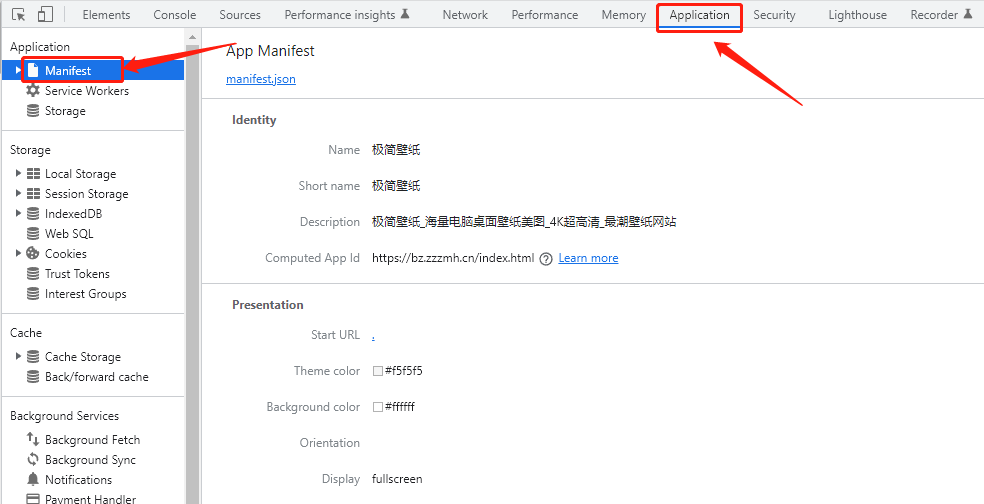
Task: Switch to the Elements tab
Action: [106, 15]
